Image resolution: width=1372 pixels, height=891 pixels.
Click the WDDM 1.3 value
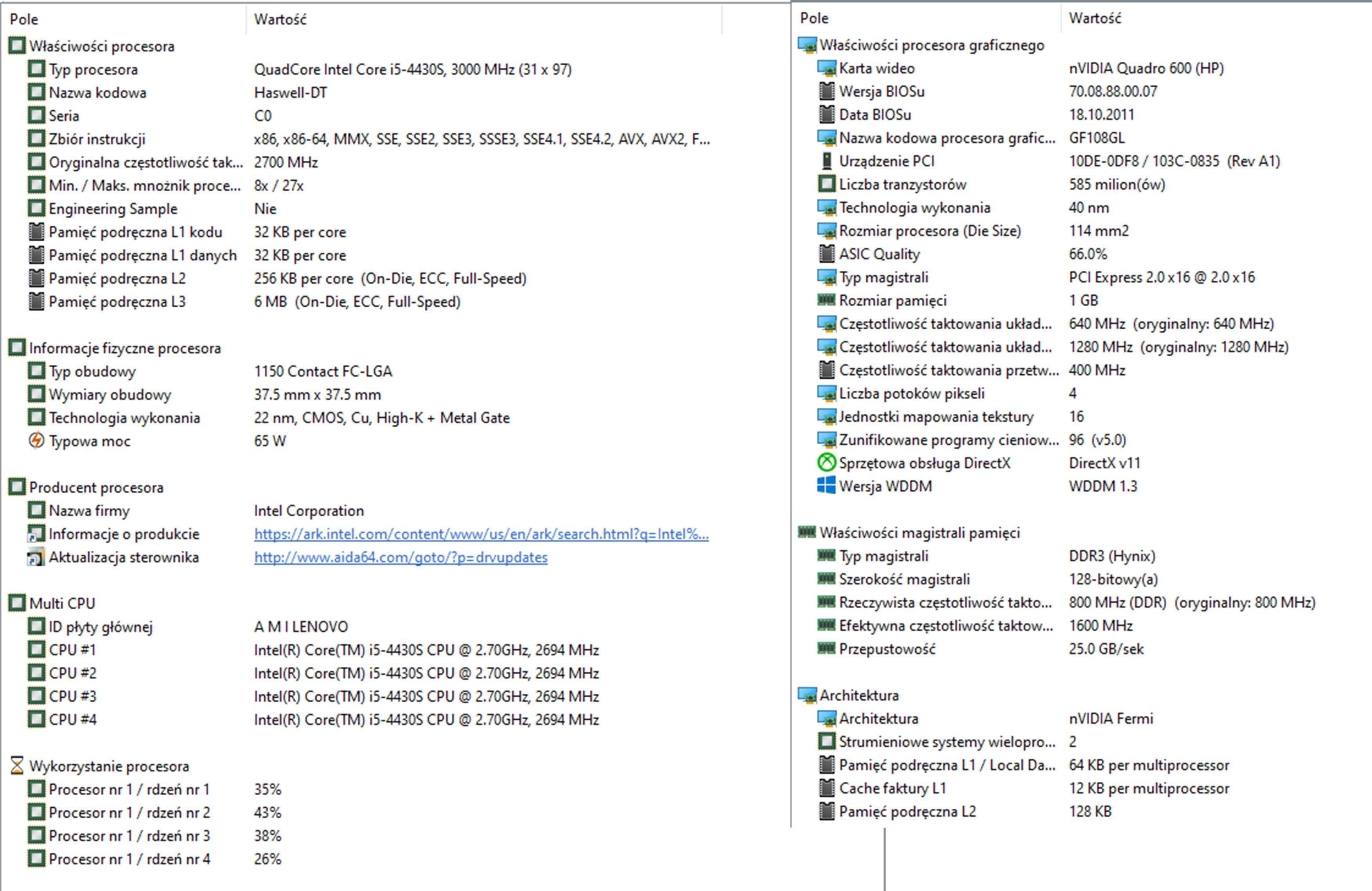[x=1103, y=487]
